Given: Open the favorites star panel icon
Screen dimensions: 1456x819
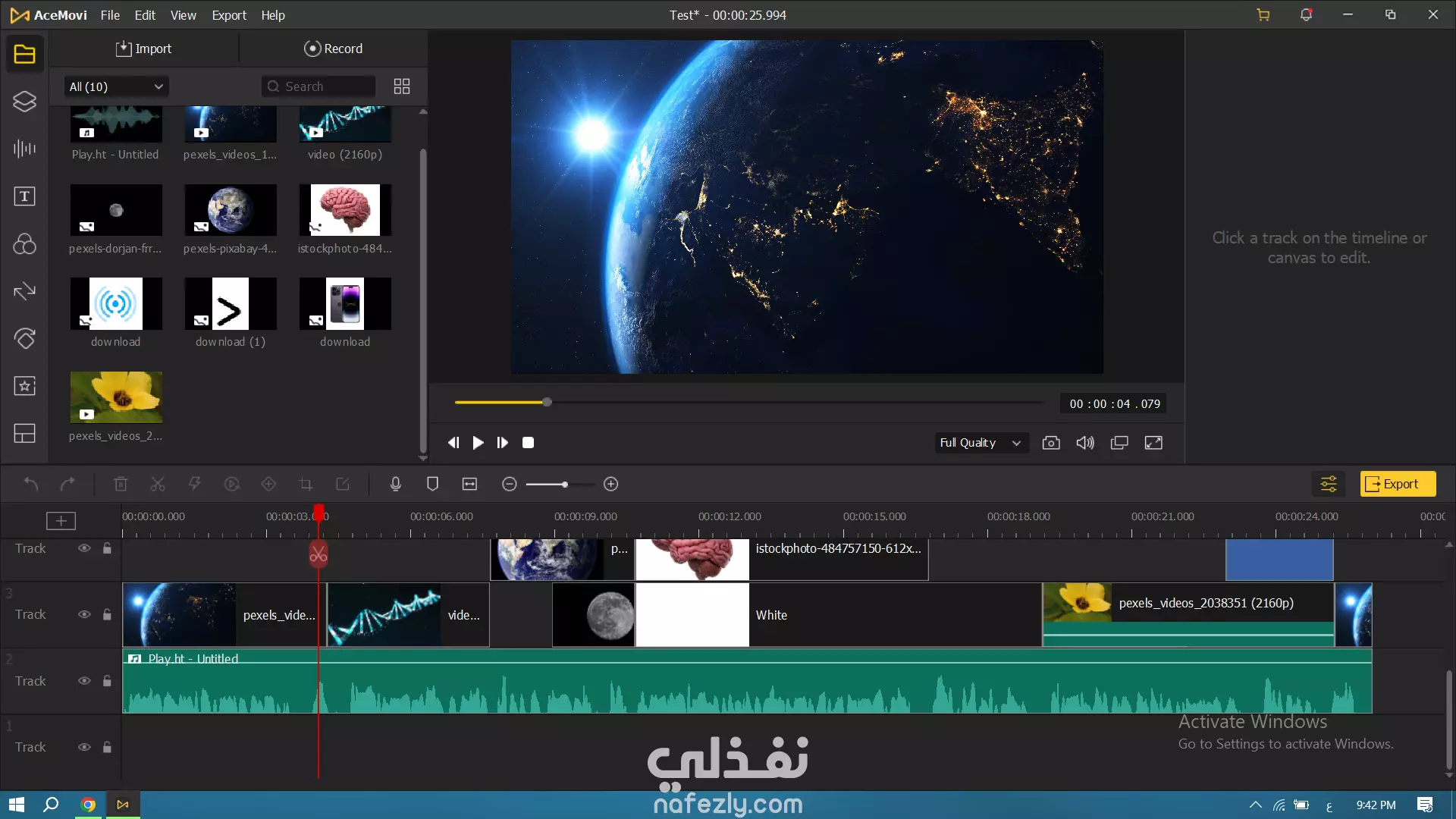Looking at the screenshot, I should 24,386.
